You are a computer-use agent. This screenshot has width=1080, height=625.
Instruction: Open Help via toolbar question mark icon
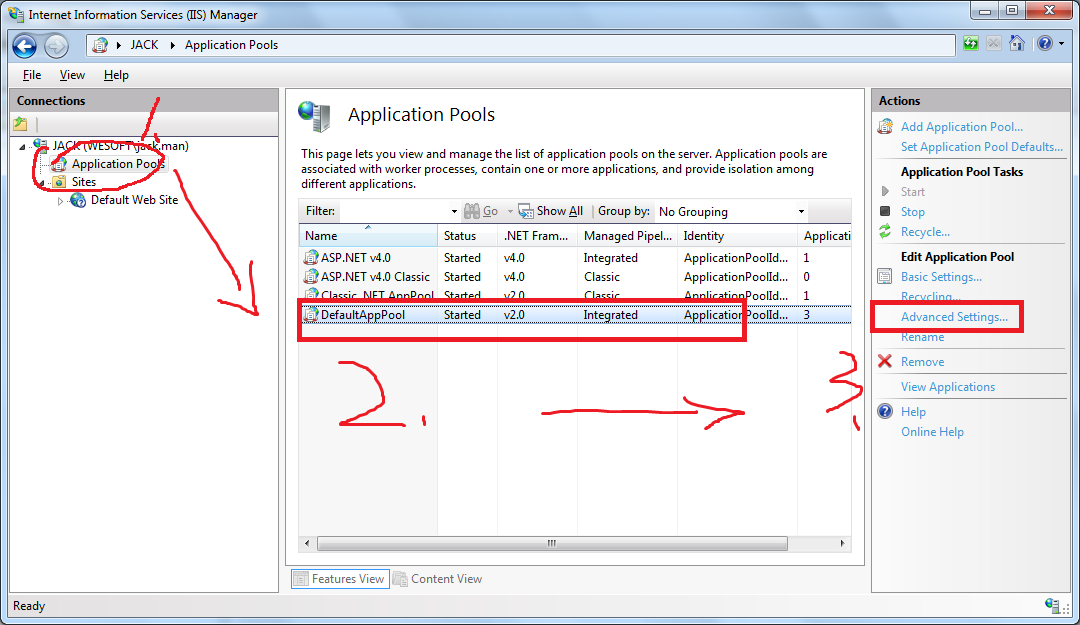[1045, 43]
